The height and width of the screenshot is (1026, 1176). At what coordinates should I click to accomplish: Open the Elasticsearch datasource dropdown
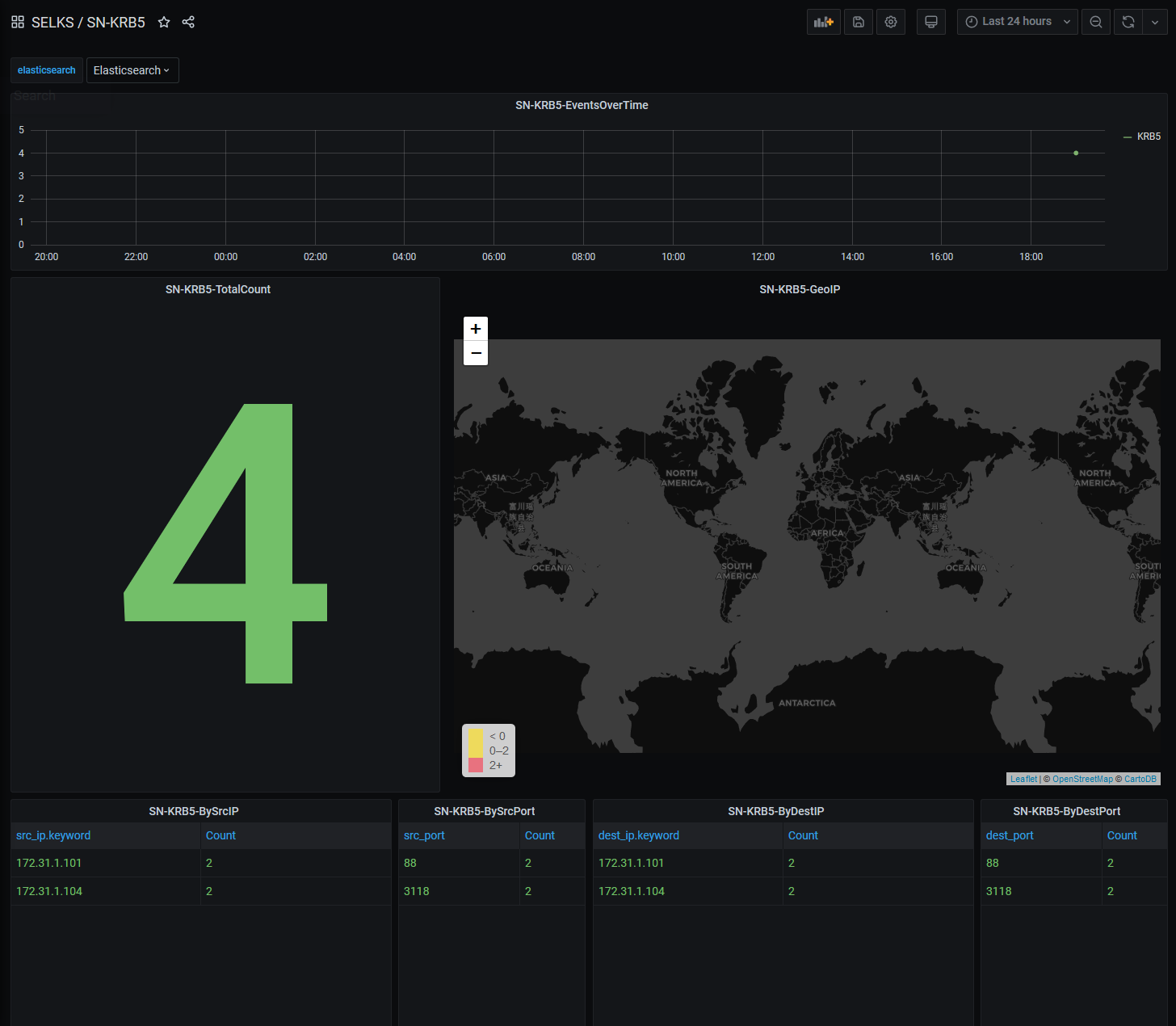[x=132, y=70]
